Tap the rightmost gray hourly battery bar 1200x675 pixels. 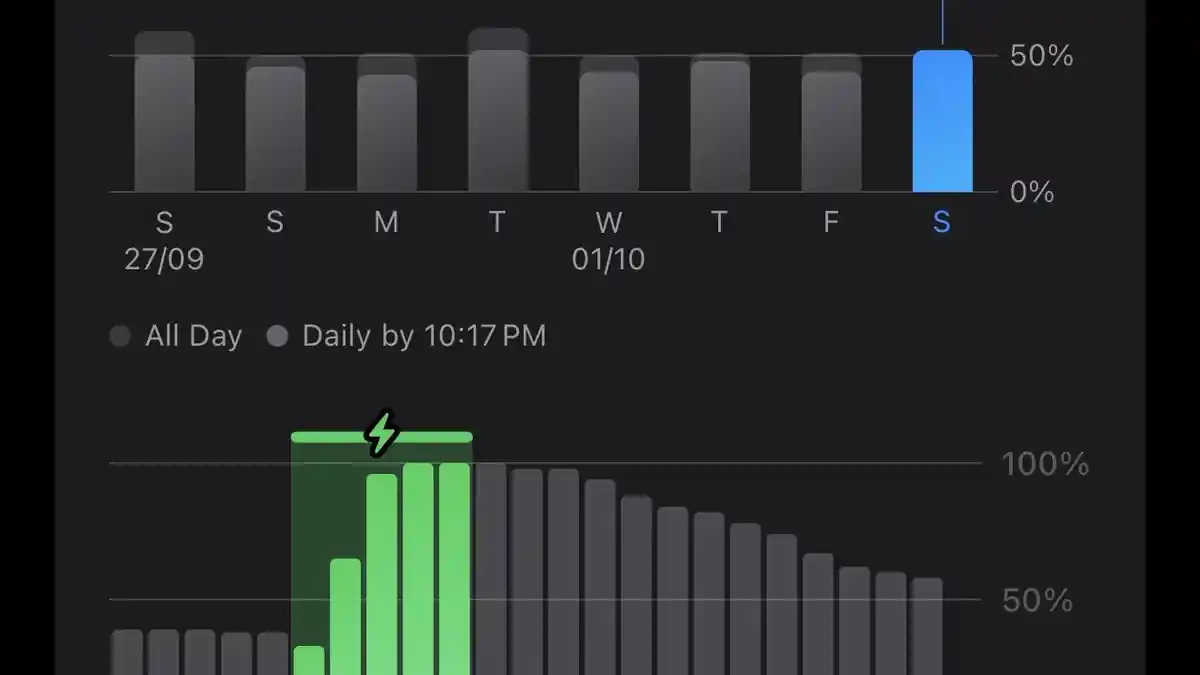click(x=927, y=626)
